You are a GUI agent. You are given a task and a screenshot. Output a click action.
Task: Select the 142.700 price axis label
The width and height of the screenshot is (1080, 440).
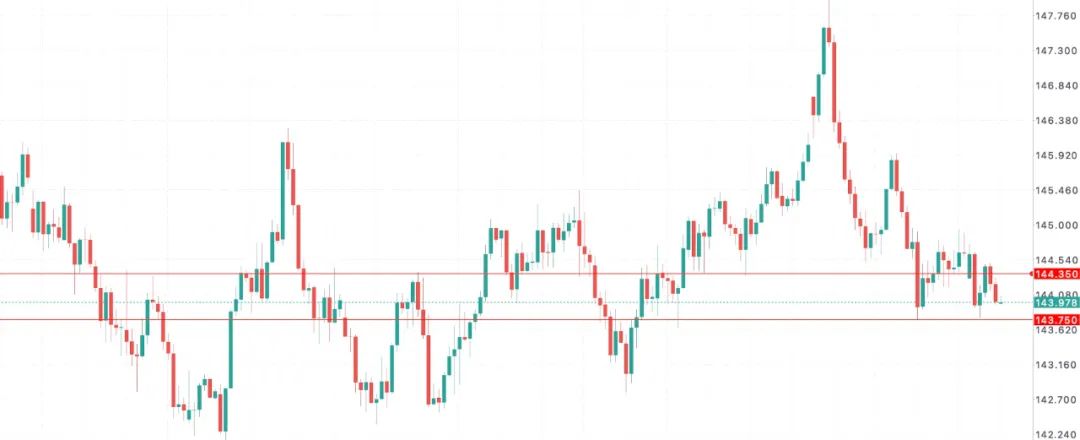1056,400
